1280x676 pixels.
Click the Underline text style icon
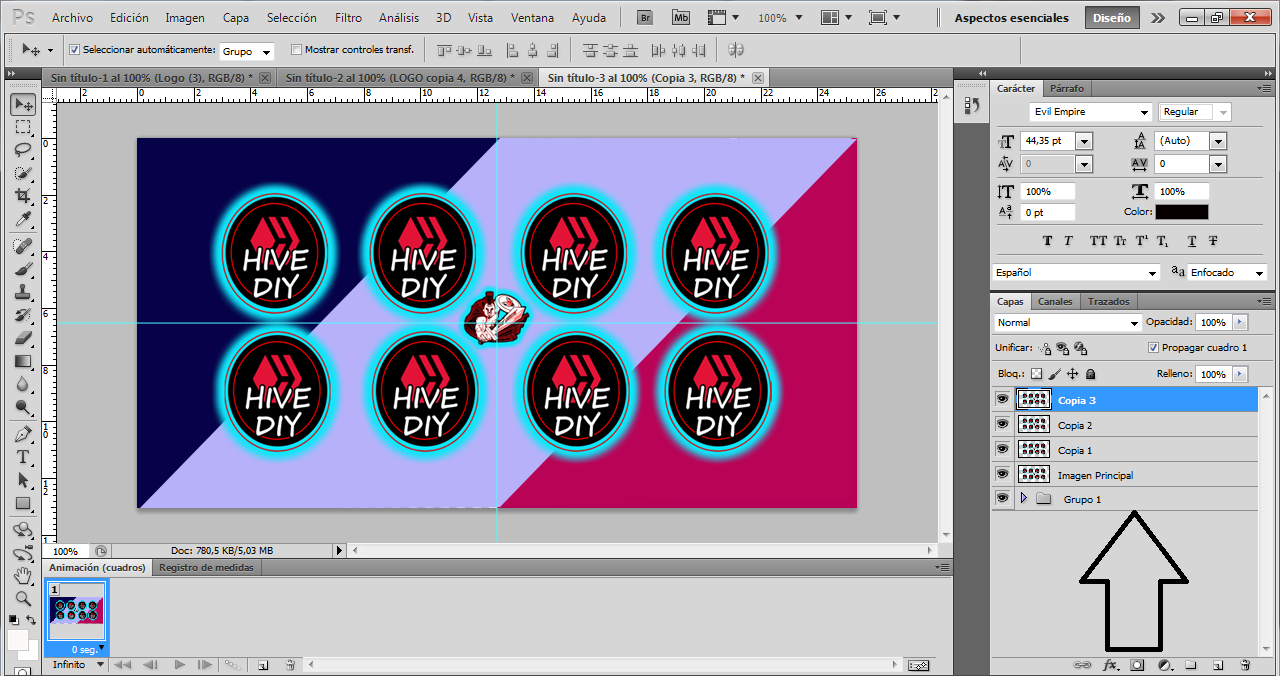click(x=1192, y=241)
